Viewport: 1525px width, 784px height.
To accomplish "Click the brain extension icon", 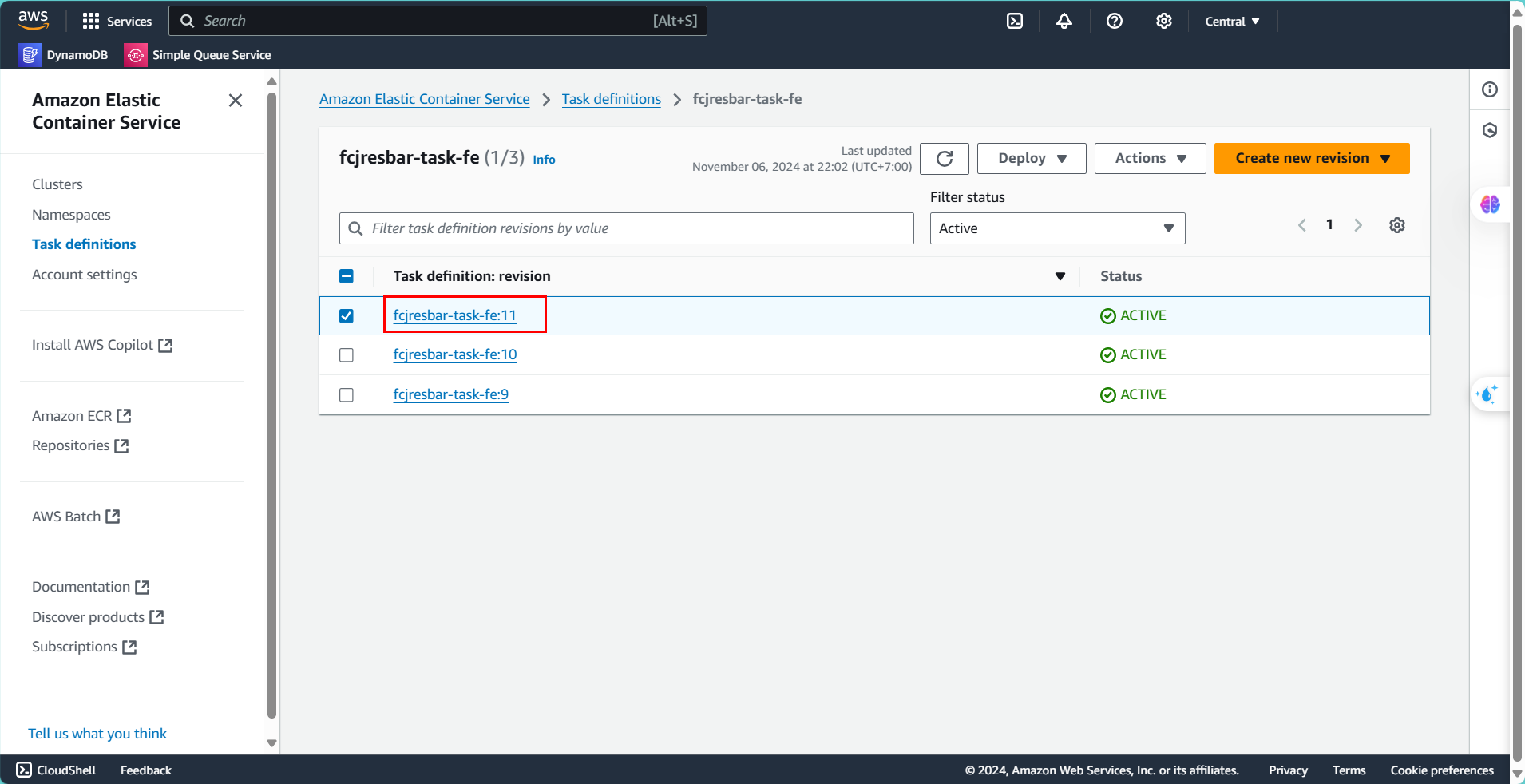I will click(x=1490, y=204).
